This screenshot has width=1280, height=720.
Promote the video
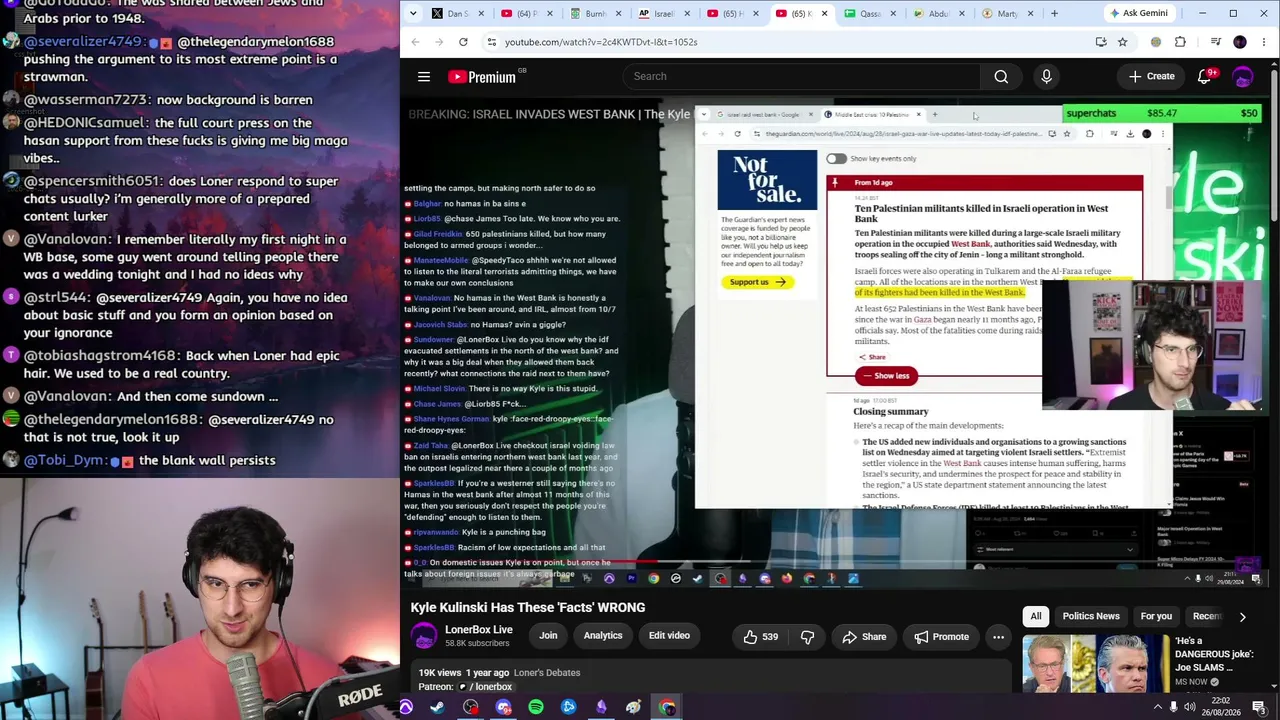point(940,637)
